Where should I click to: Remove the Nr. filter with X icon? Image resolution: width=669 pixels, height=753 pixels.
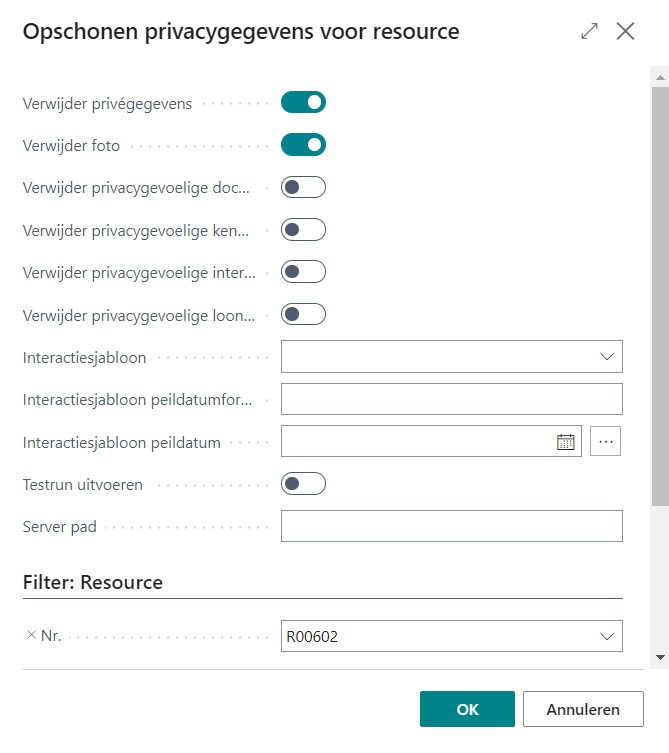click(x=31, y=635)
